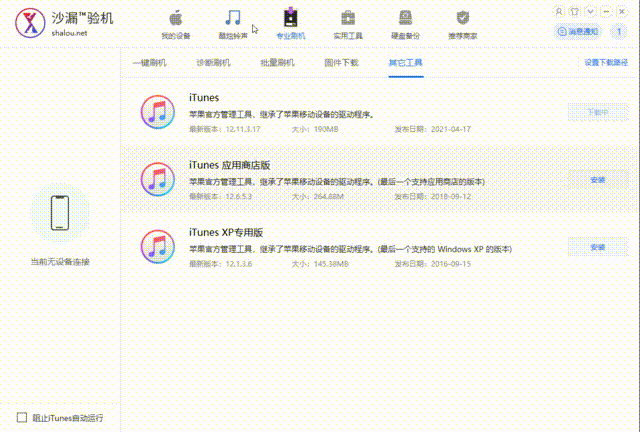
Task: Switch to the 一键刷机 tab
Action: click(149, 63)
